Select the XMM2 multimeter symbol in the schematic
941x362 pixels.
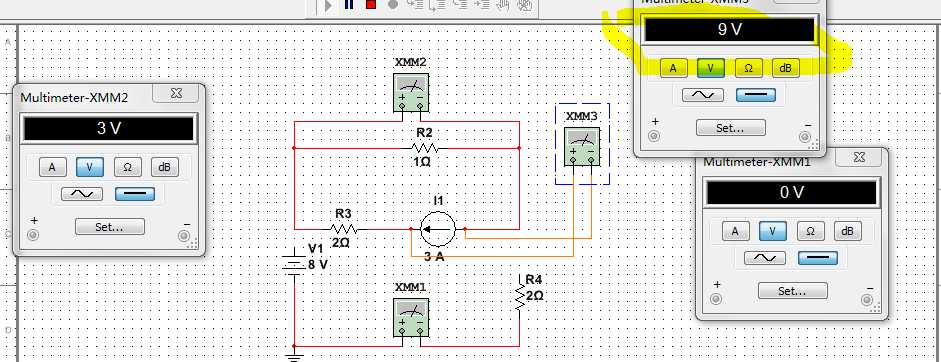pos(411,92)
